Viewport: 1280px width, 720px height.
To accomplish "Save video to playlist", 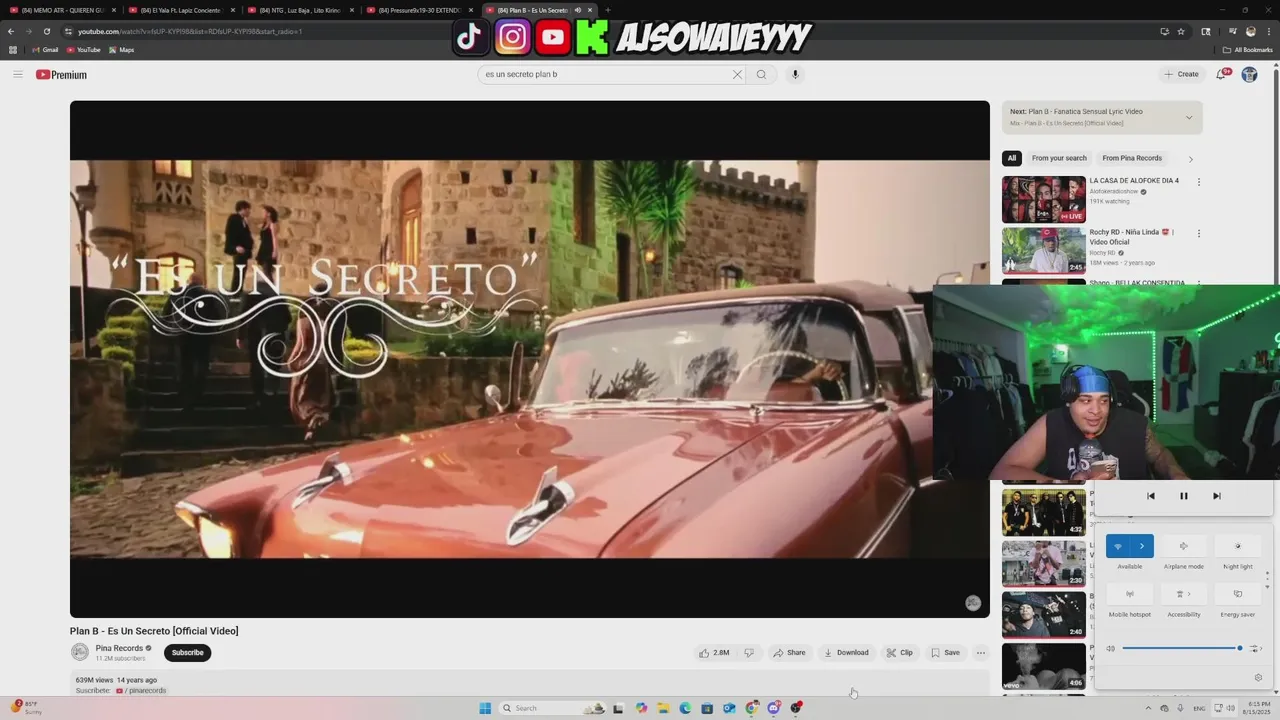I will click(x=945, y=653).
